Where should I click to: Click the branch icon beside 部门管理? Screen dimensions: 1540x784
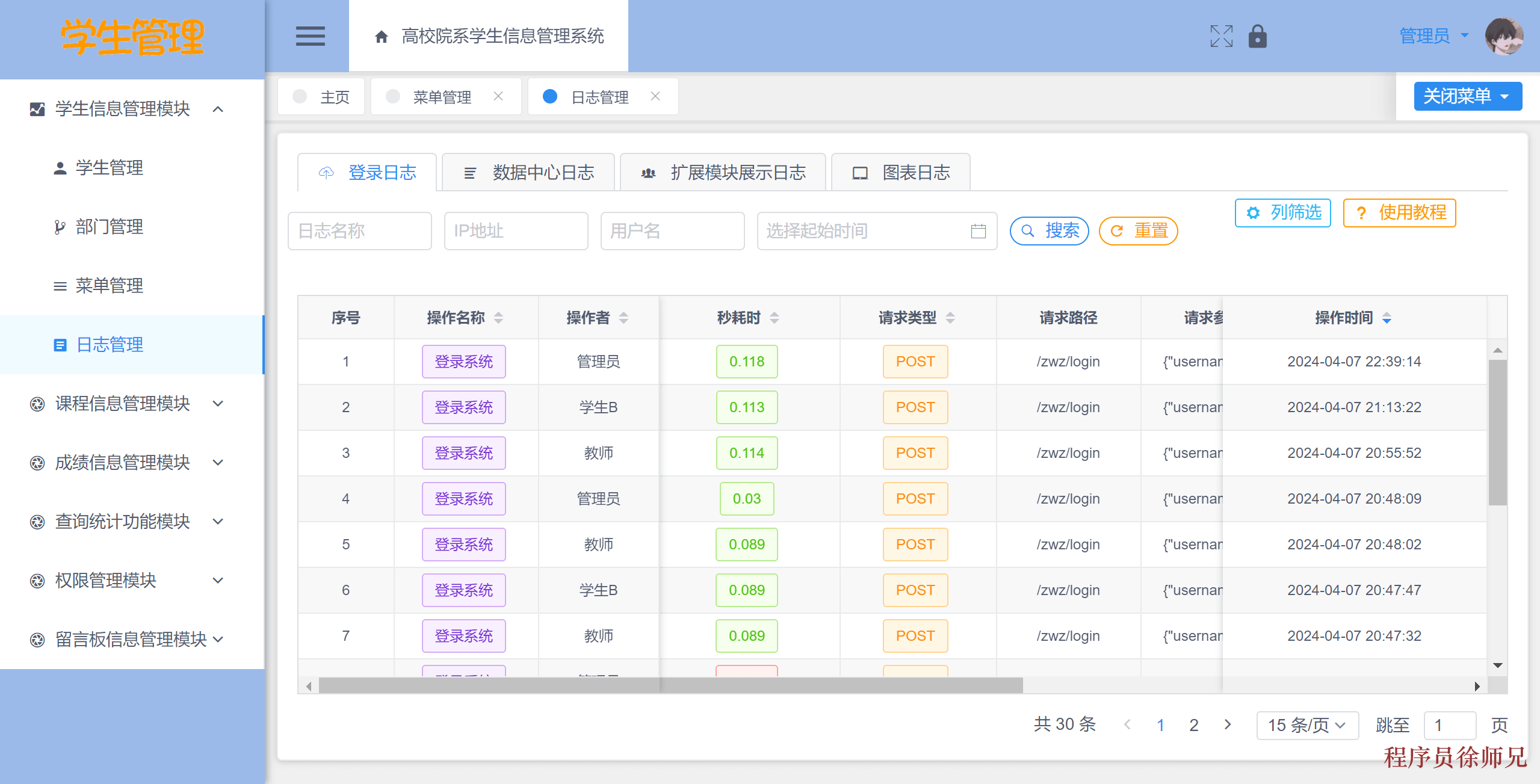59,226
